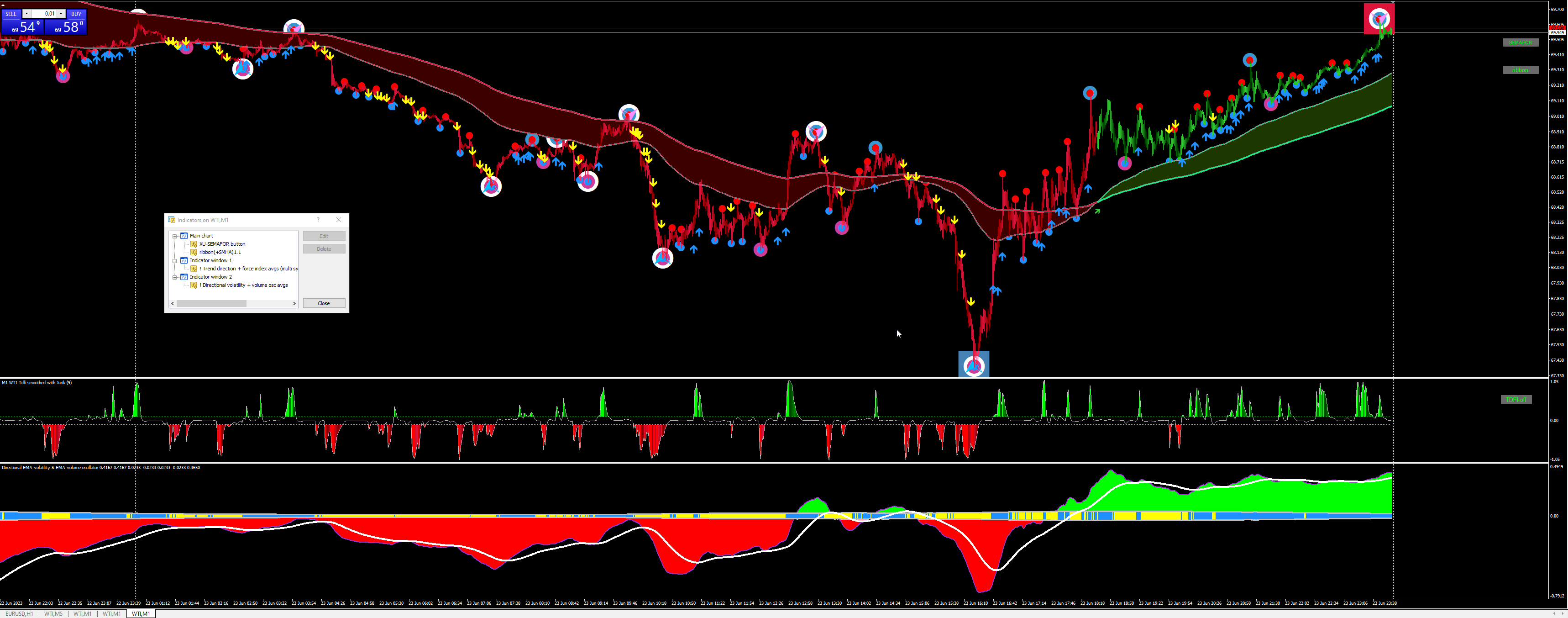Toggle the SEMAFOR indicator chart button
Viewport: 1568px width, 618px height.
click(x=1520, y=42)
